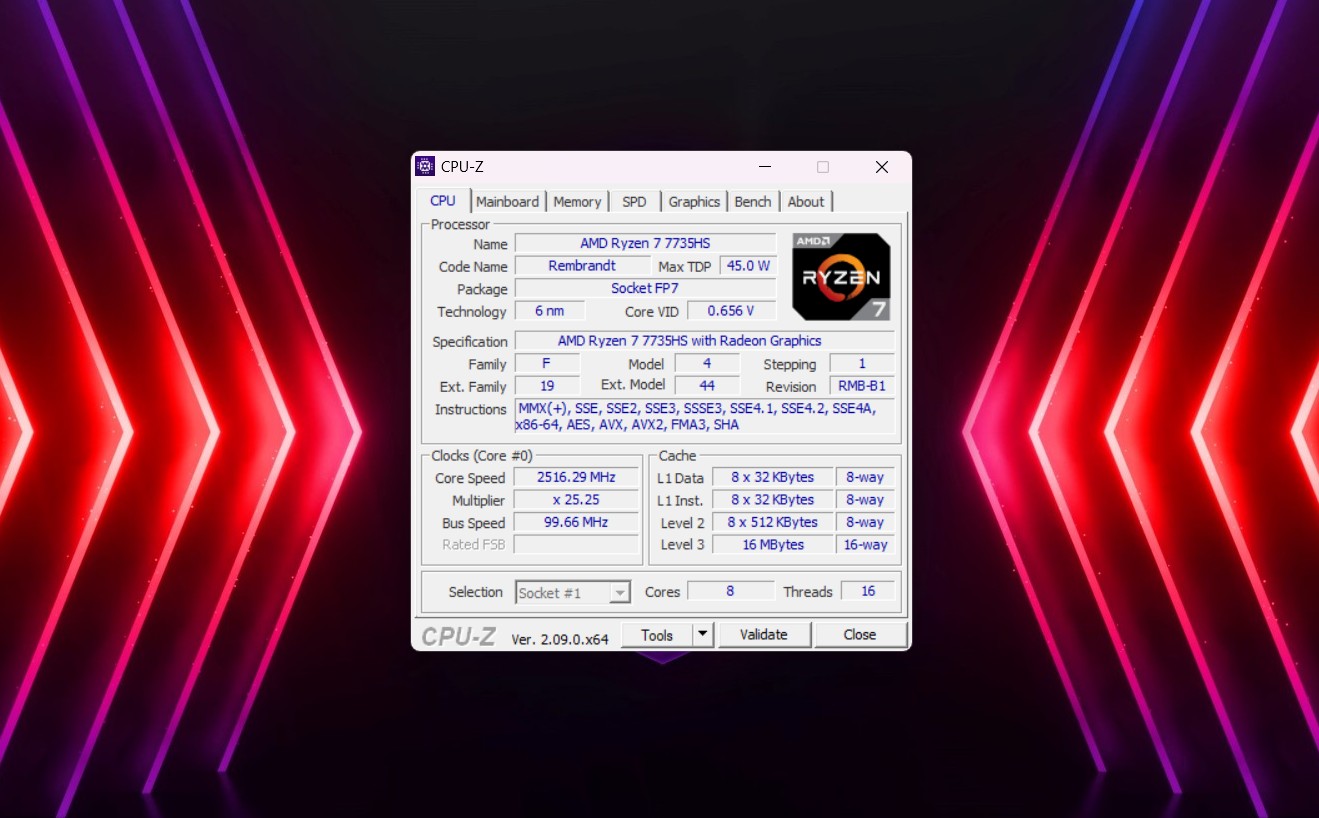
Task: Select the CPU tab
Action: pos(443,200)
